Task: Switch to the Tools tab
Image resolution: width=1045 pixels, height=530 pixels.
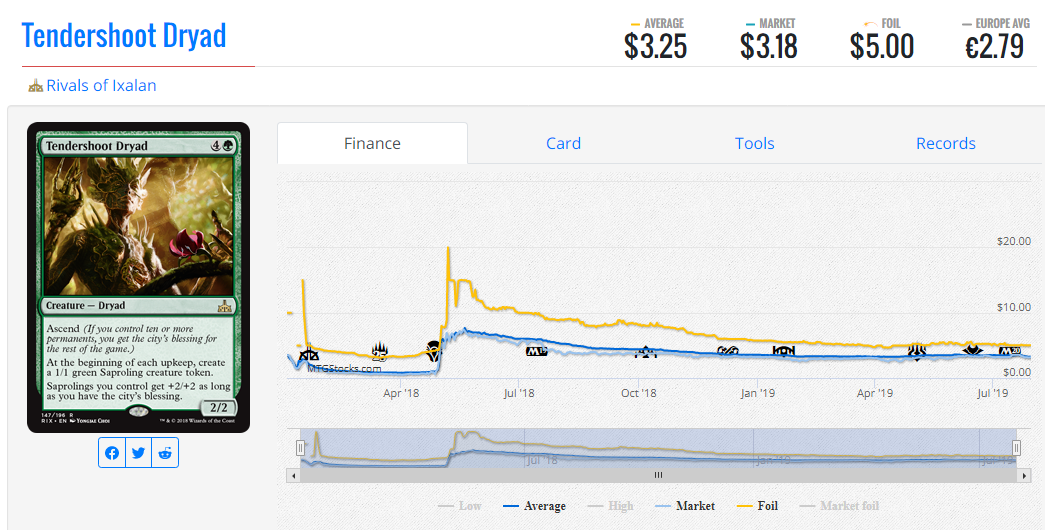Action: coord(754,143)
